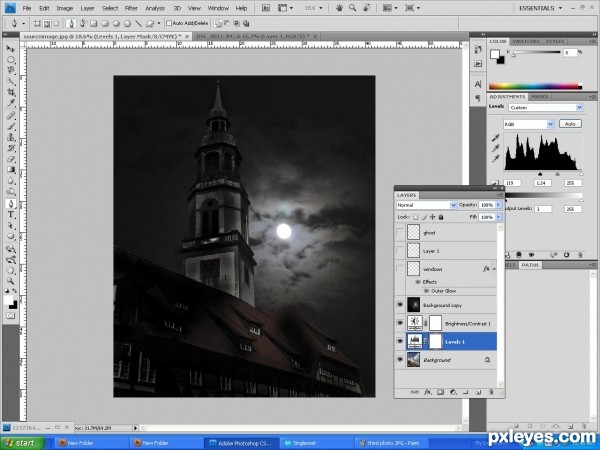
Task: Click the foreground color swatch in Color panel
Action: [x=494, y=54]
